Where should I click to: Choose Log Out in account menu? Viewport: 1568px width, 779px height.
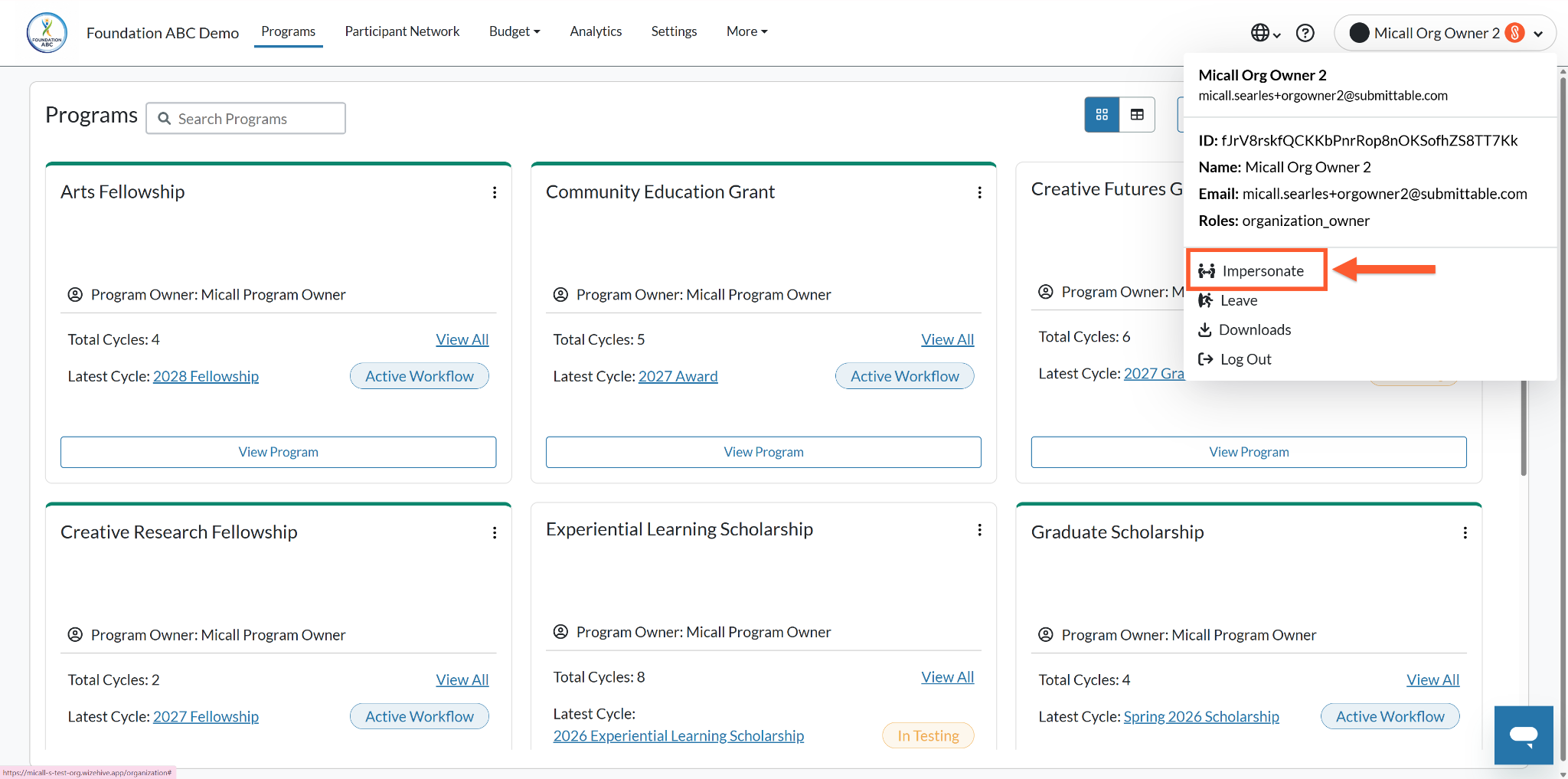click(1234, 359)
